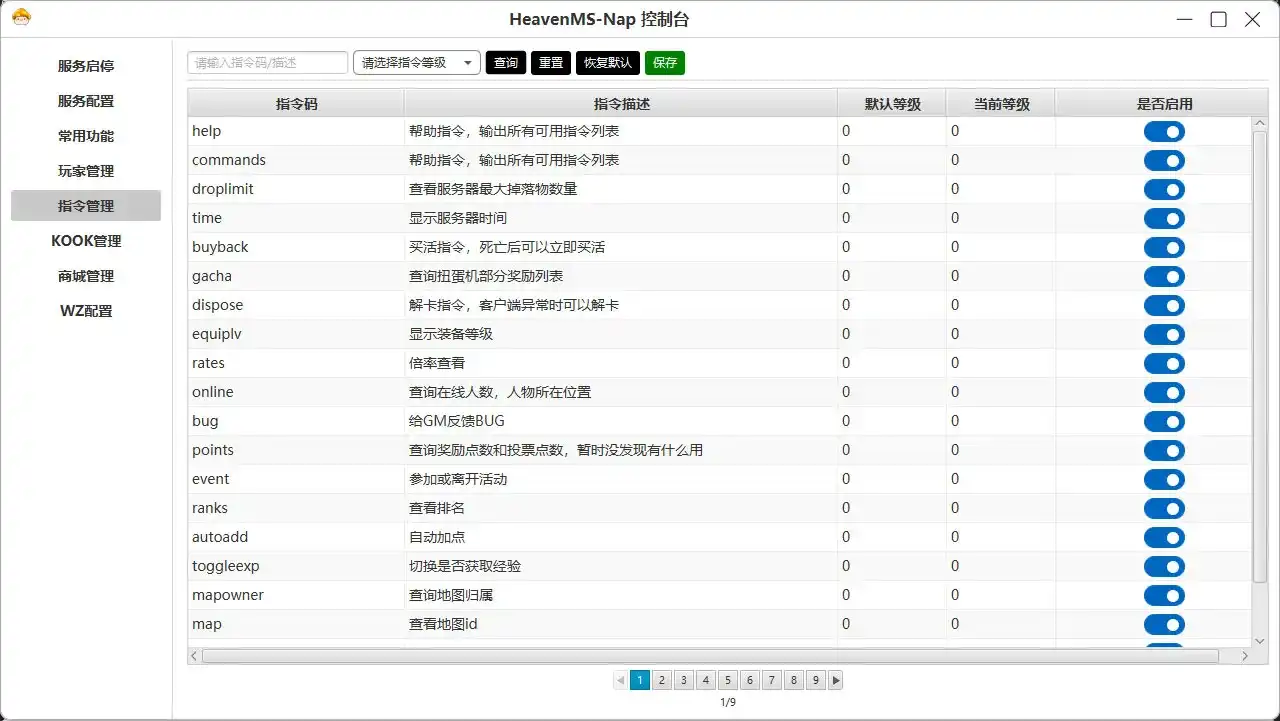1280x721 pixels.
Task: Switch to the KOOK管理 section
Action: click(86, 241)
